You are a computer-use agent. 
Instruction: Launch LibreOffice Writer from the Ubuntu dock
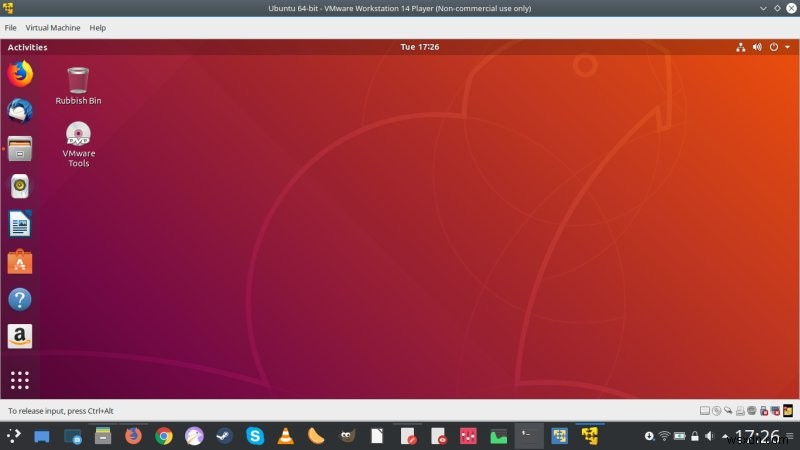point(20,223)
